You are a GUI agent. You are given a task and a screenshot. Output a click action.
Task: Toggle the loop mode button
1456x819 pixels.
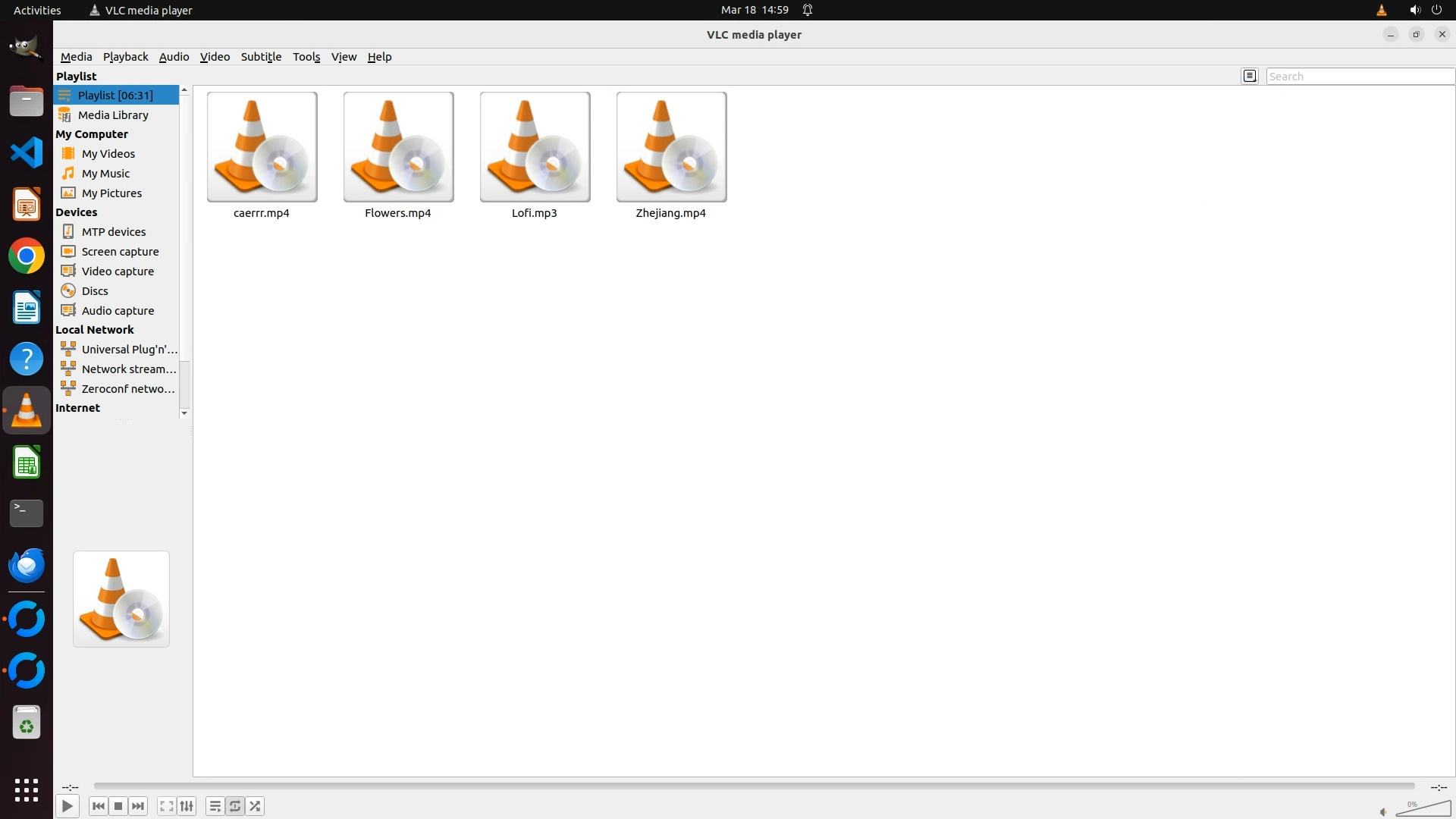tap(235, 806)
